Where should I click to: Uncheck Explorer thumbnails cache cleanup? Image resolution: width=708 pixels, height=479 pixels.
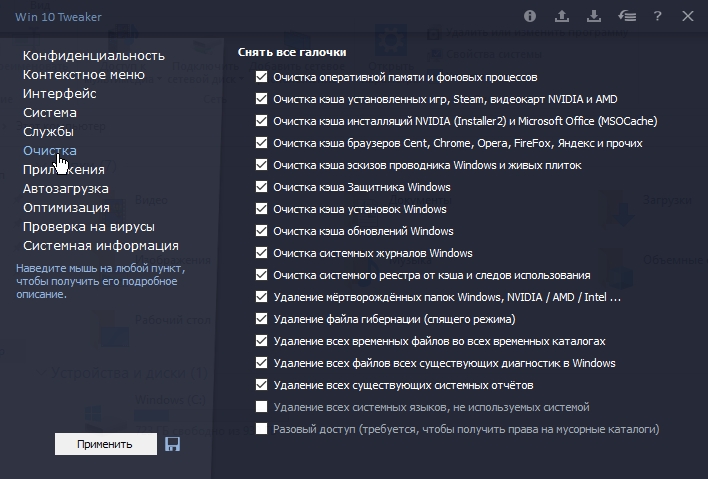click(x=261, y=165)
